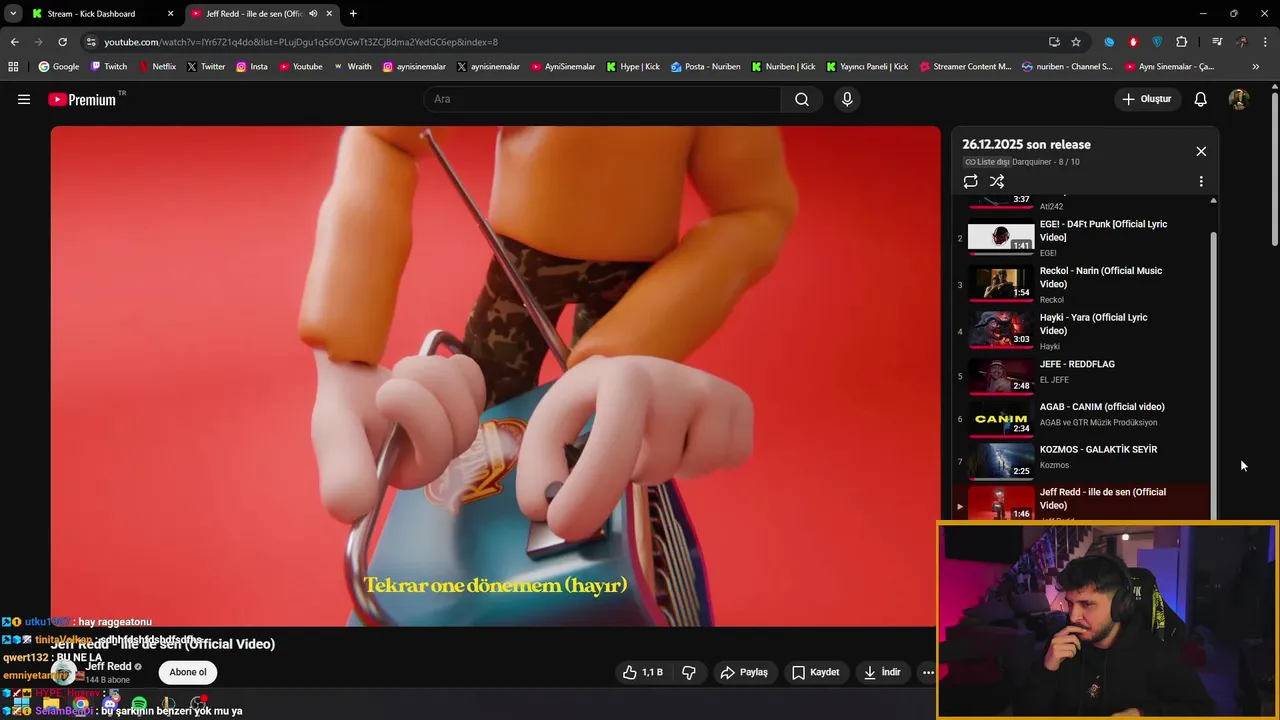Select Reckol - Narin playlist item
The height and width of the screenshot is (720, 1280).
1081,284
